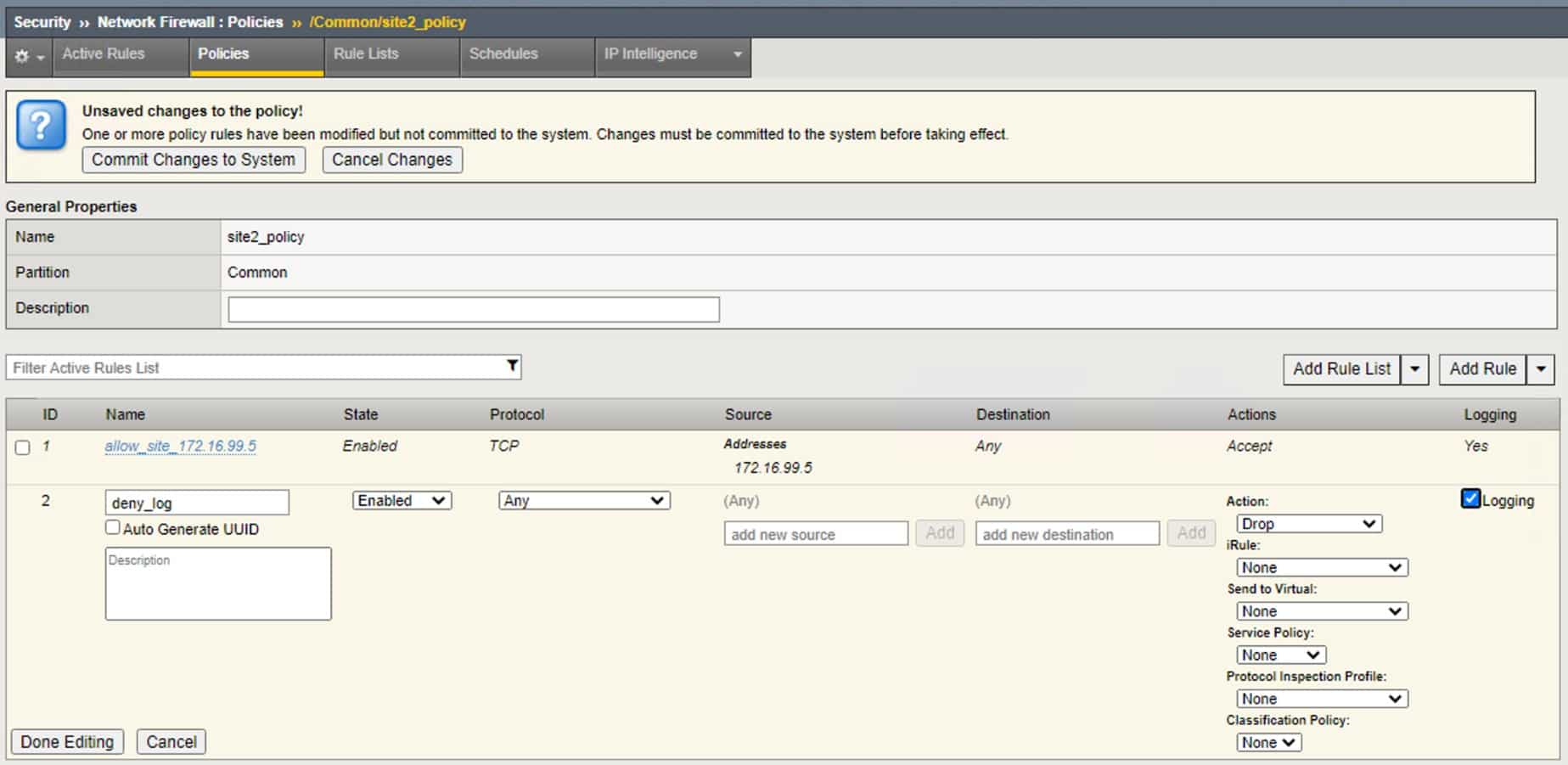Screen dimensions: 1568x765
Task: Click the filter funnel icon
Action: coord(510,366)
